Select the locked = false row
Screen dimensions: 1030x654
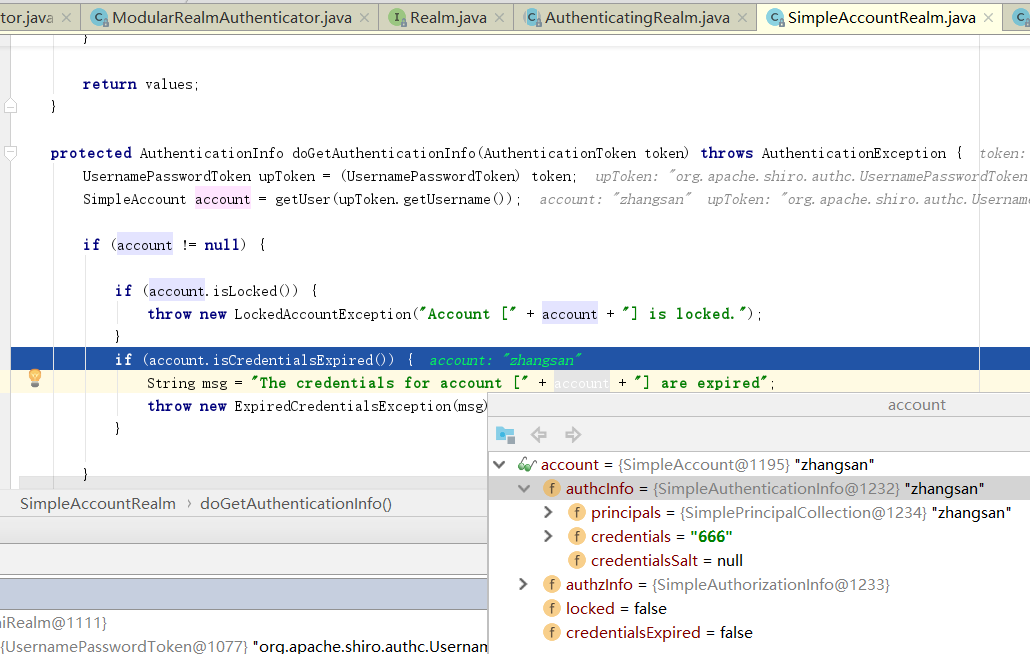click(759, 609)
